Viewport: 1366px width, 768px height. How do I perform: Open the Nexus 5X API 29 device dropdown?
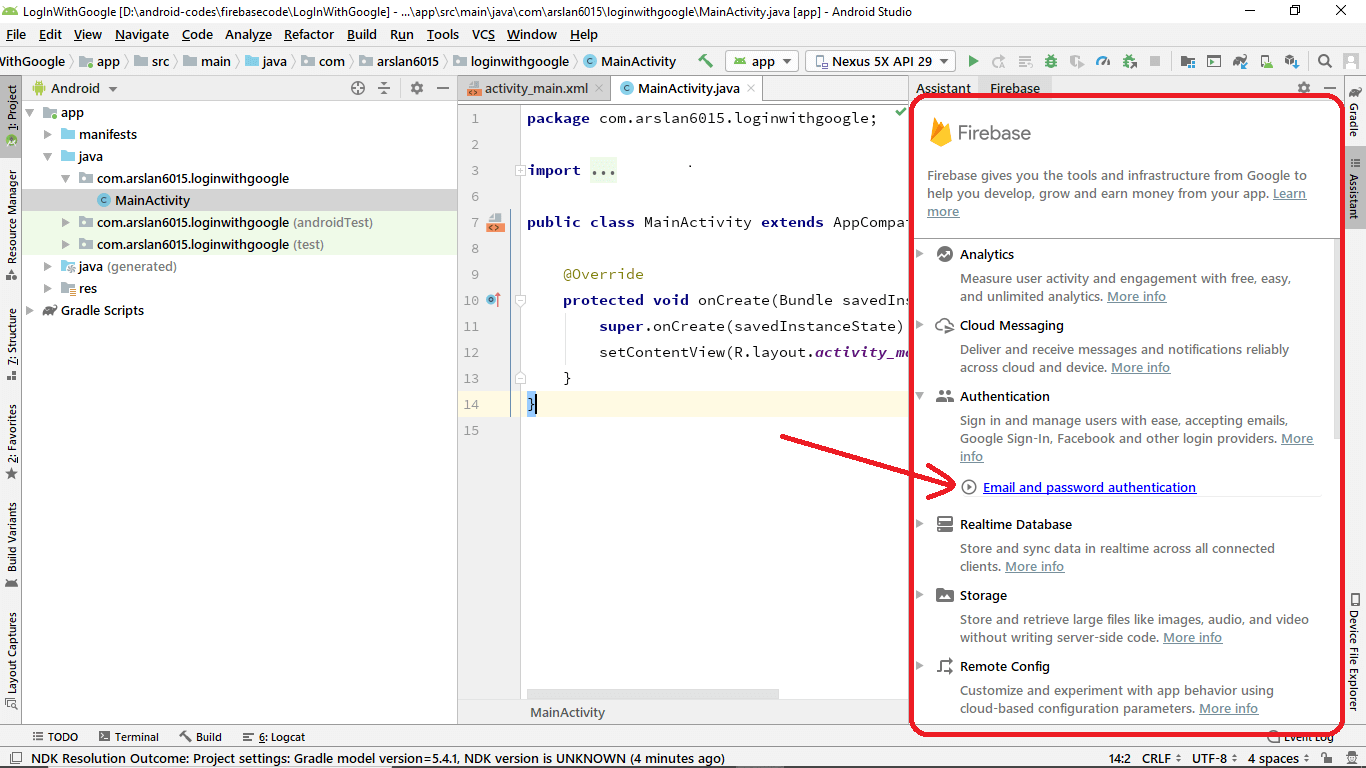(x=880, y=61)
